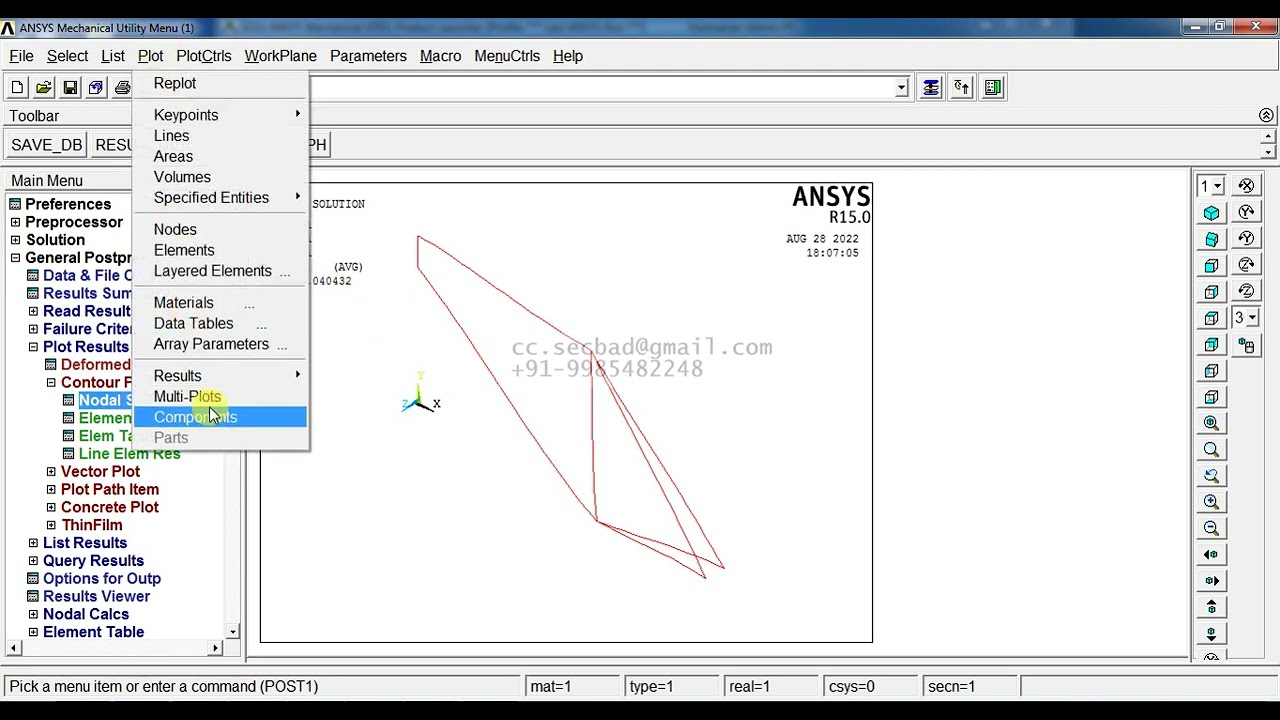This screenshot has height=720, width=1280.
Task: Click Main Menu horizontal scroll right arrow
Action: point(215,648)
